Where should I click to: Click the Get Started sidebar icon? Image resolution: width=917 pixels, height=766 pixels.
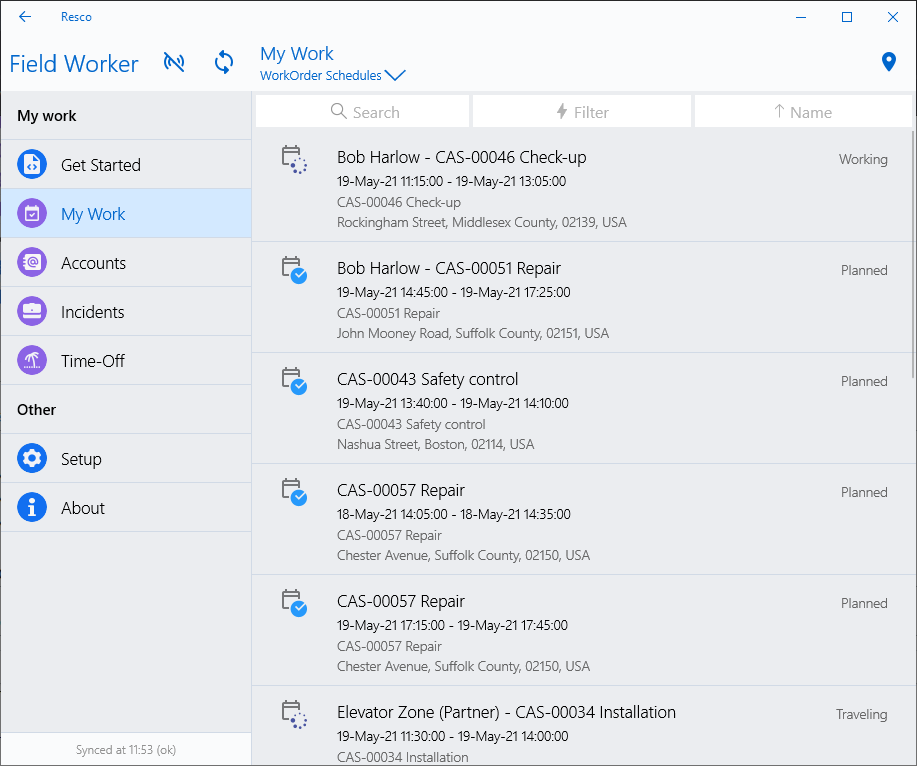(32, 164)
